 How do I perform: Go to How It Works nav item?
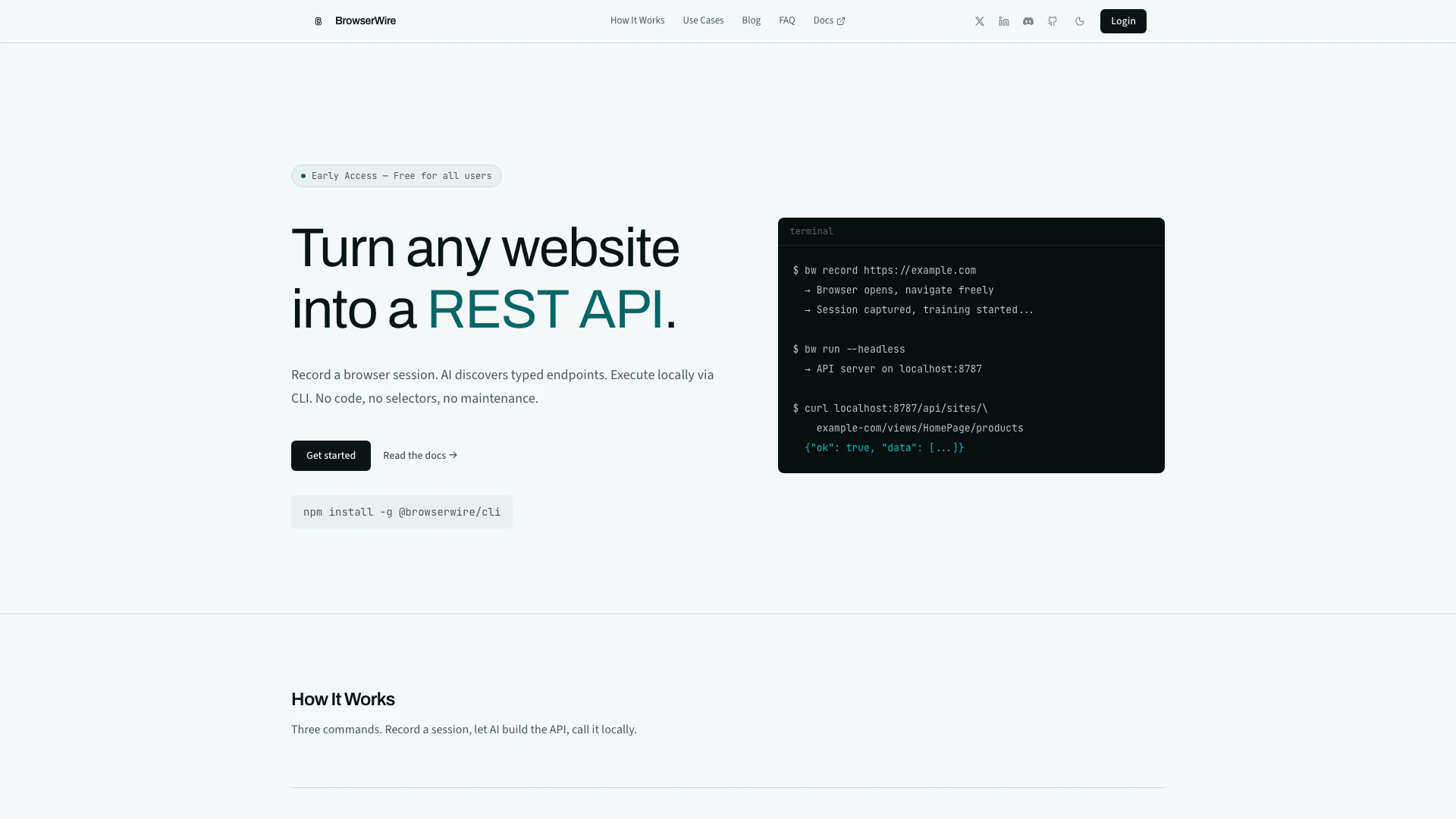(637, 20)
